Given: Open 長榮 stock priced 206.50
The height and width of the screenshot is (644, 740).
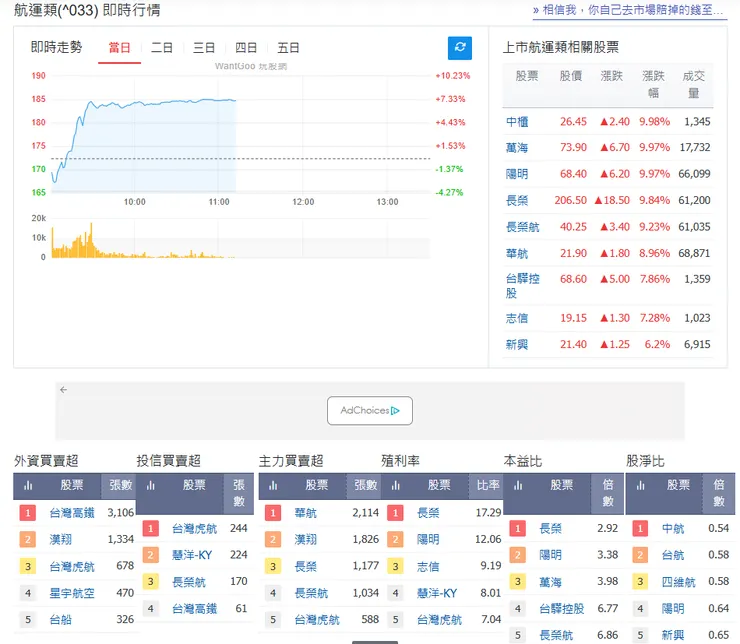Looking at the screenshot, I should tap(517, 201).
